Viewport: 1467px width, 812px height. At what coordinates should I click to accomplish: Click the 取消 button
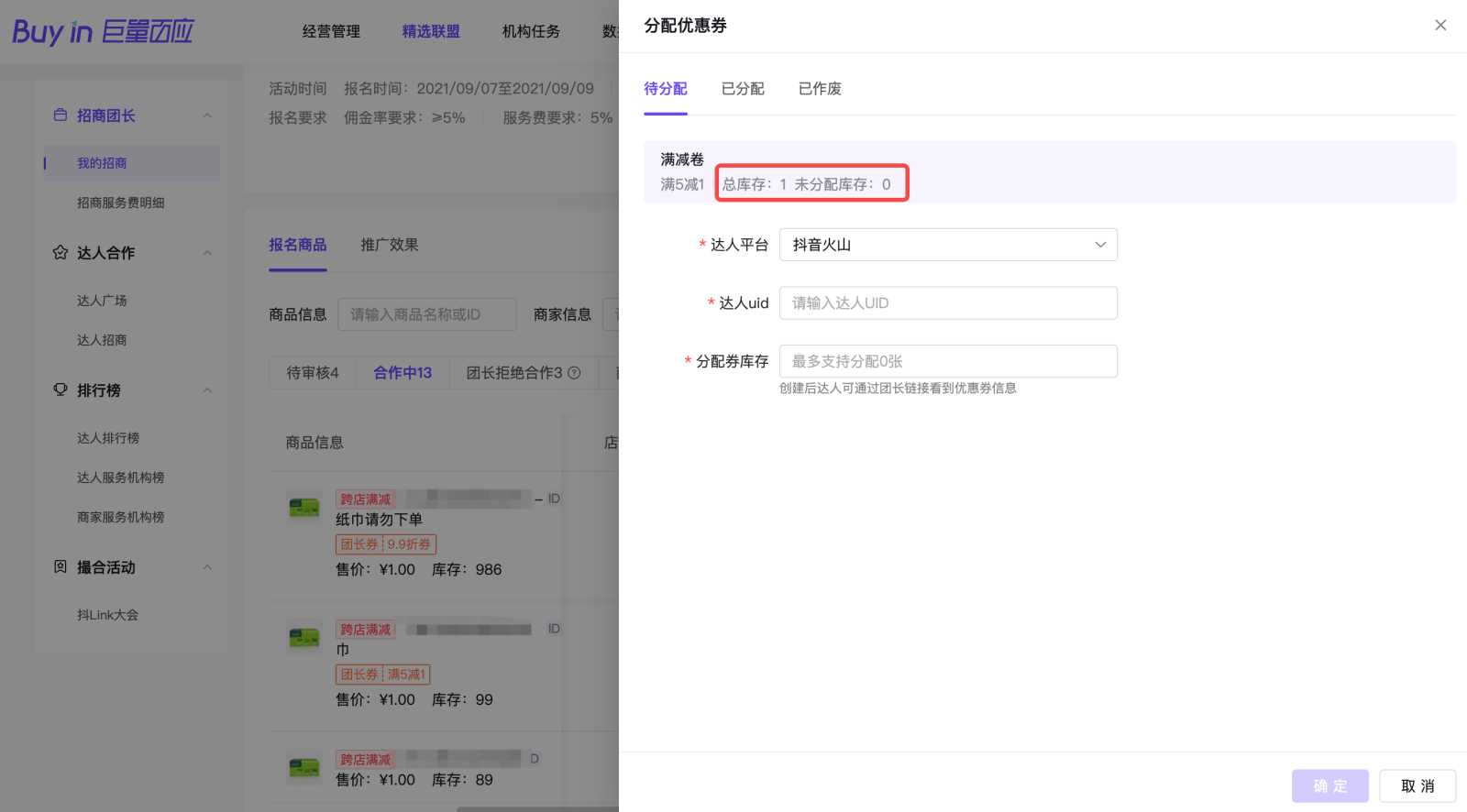(x=1417, y=786)
